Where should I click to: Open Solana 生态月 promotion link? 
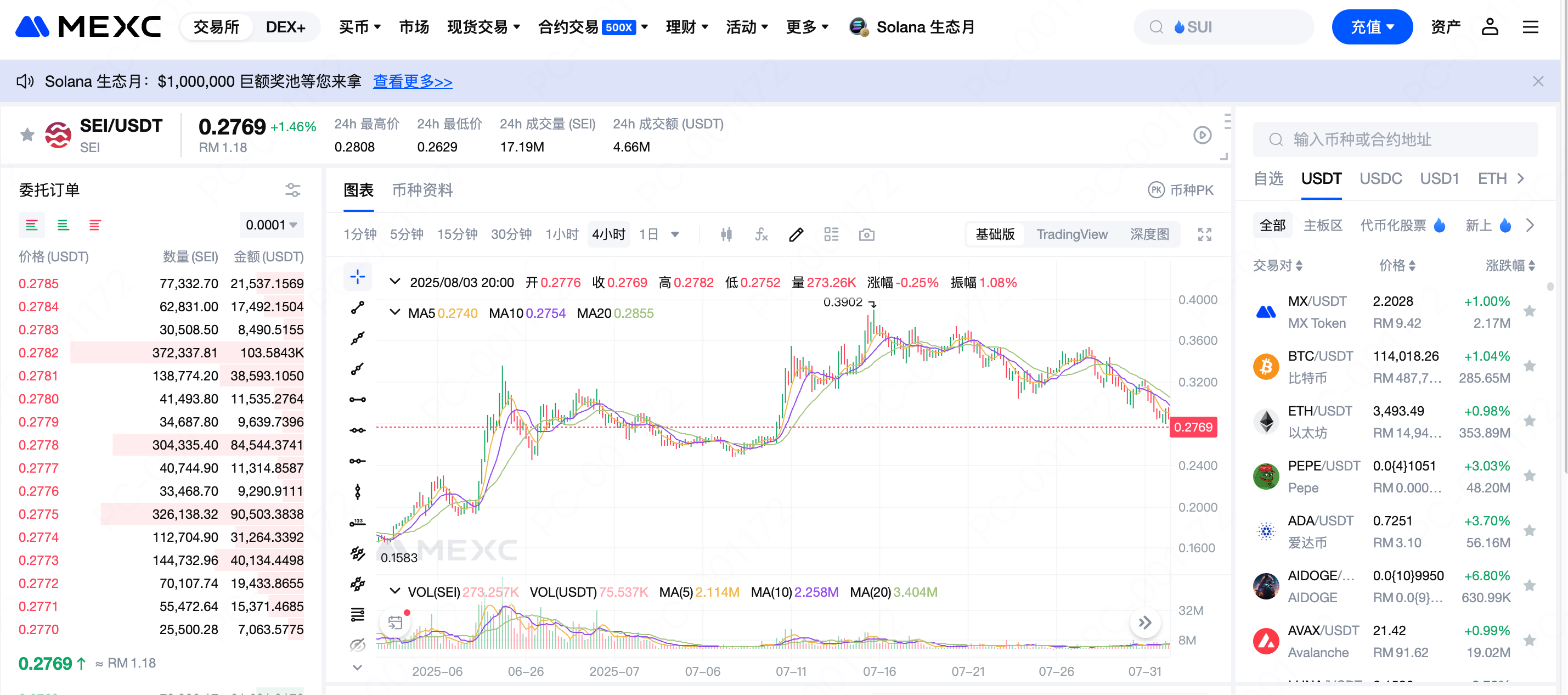pyautogui.click(x=912, y=27)
